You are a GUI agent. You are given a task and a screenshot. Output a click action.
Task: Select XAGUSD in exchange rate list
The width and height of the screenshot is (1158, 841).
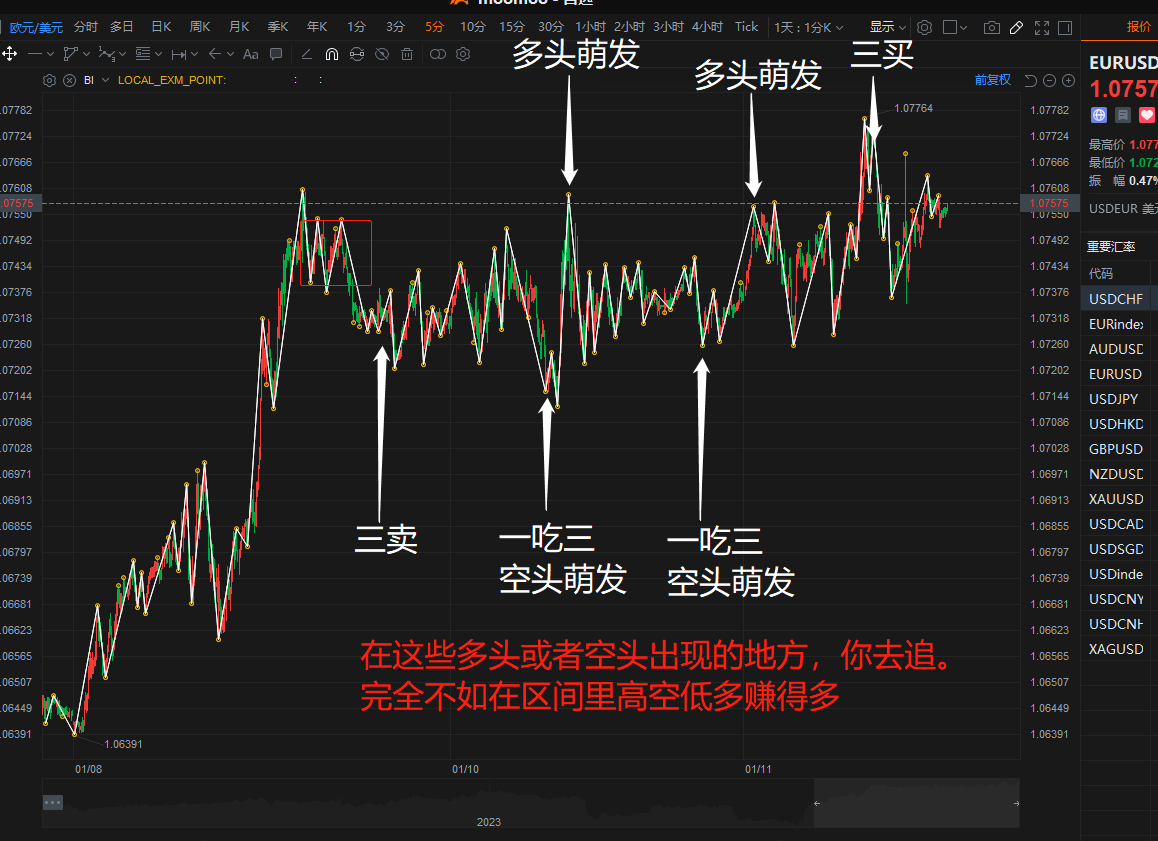coord(1119,649)
